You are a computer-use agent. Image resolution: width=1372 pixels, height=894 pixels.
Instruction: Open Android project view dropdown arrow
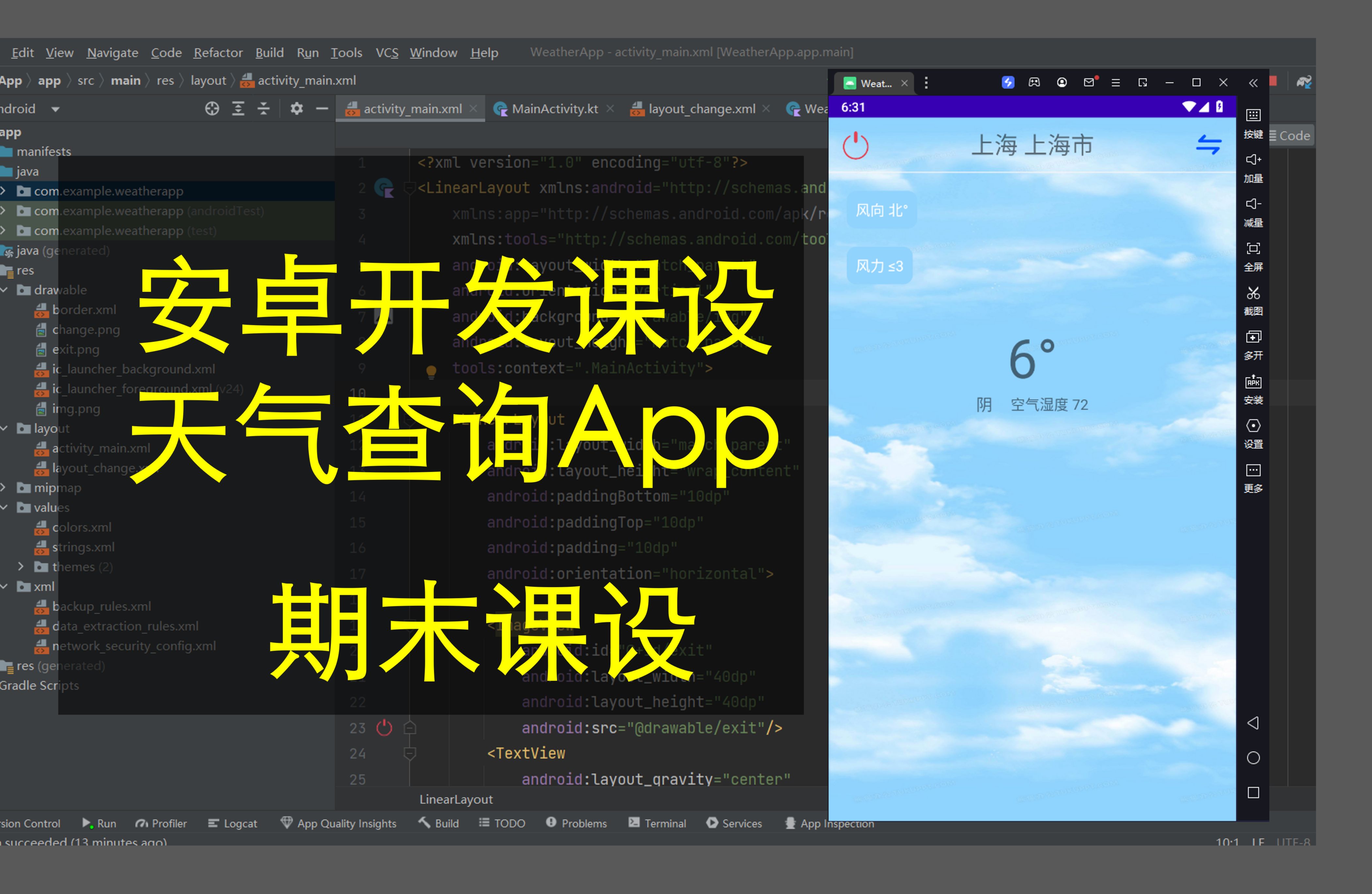[55, 109]
